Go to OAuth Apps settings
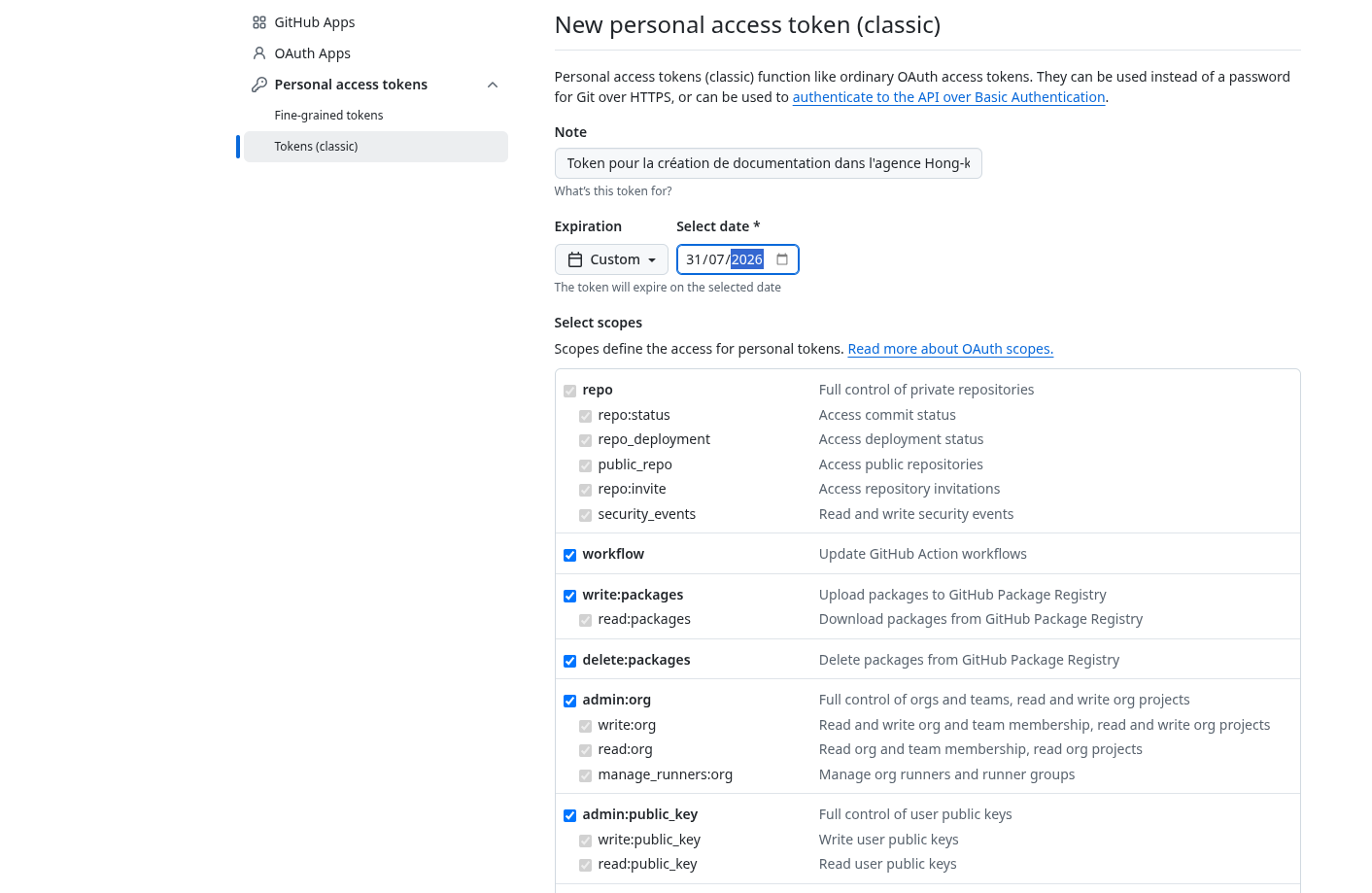 [x=312, y=53]
